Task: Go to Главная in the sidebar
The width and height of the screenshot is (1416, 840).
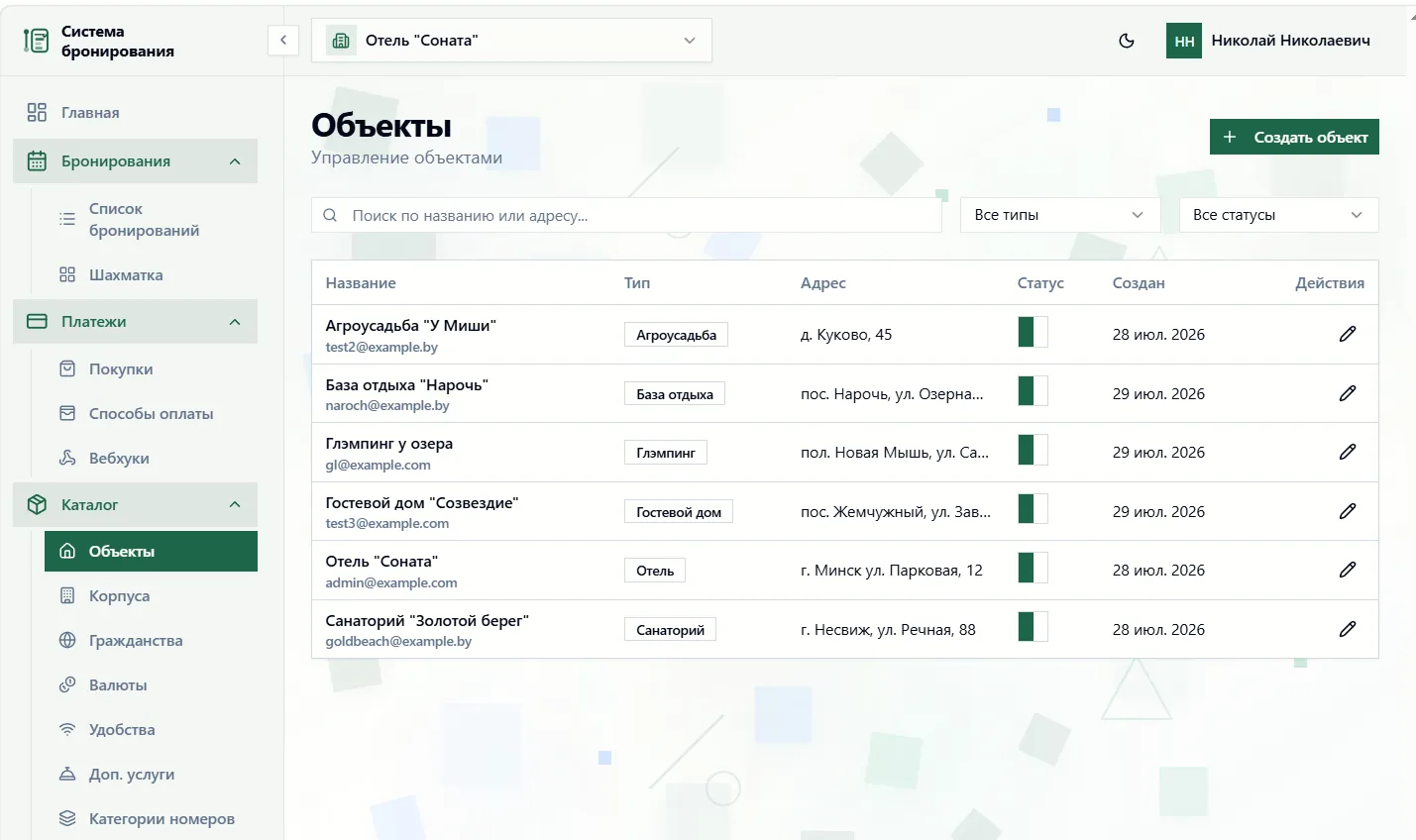Action: pos(135,113)
